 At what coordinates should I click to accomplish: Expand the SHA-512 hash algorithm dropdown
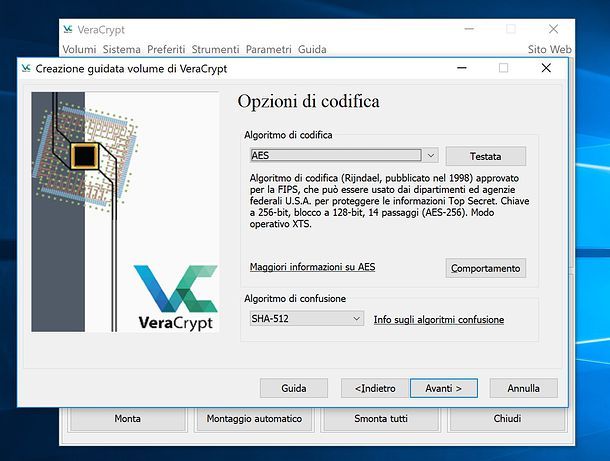pyautogui.click(x=356, y=319)
